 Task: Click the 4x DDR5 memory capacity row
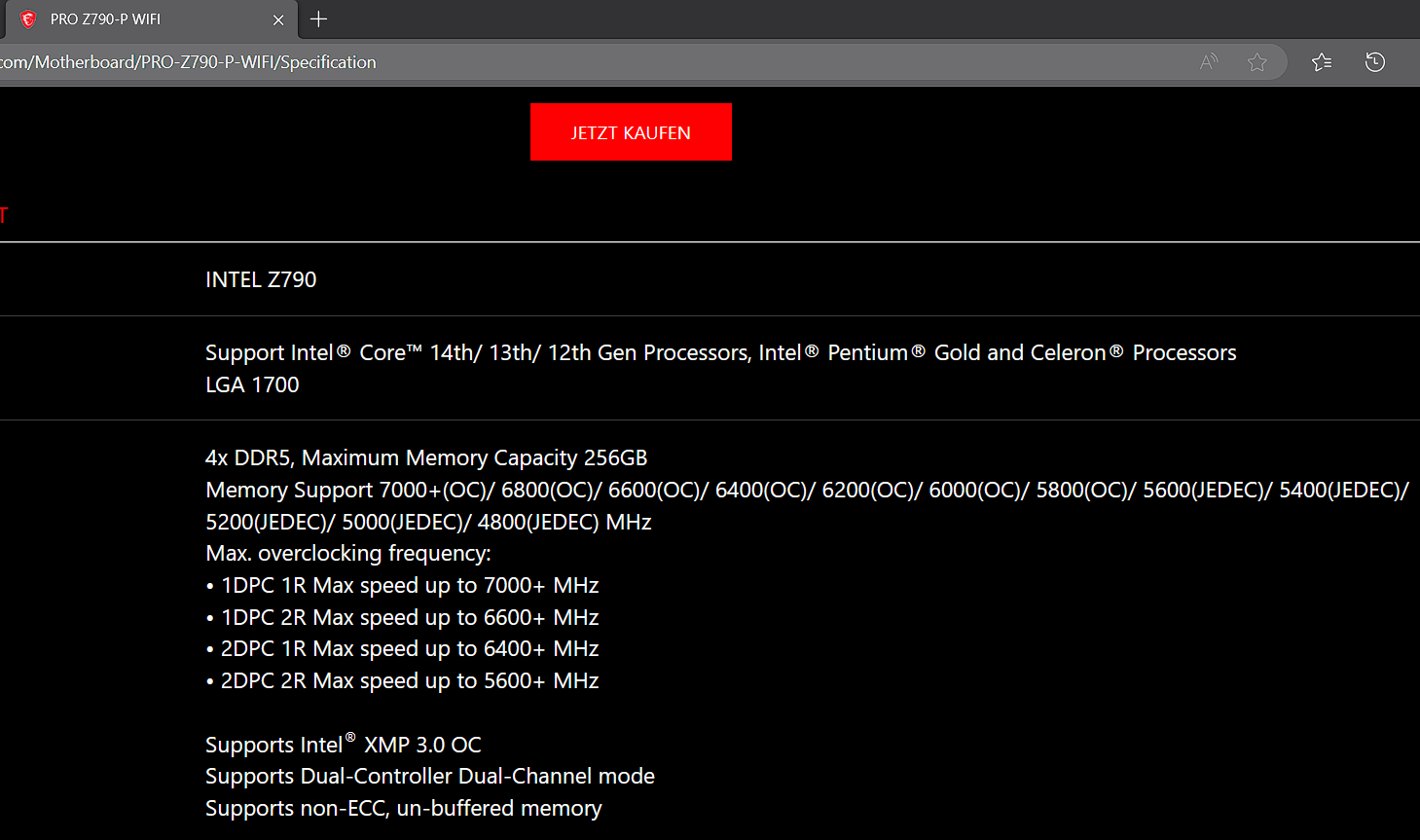(x=426, y=457)
